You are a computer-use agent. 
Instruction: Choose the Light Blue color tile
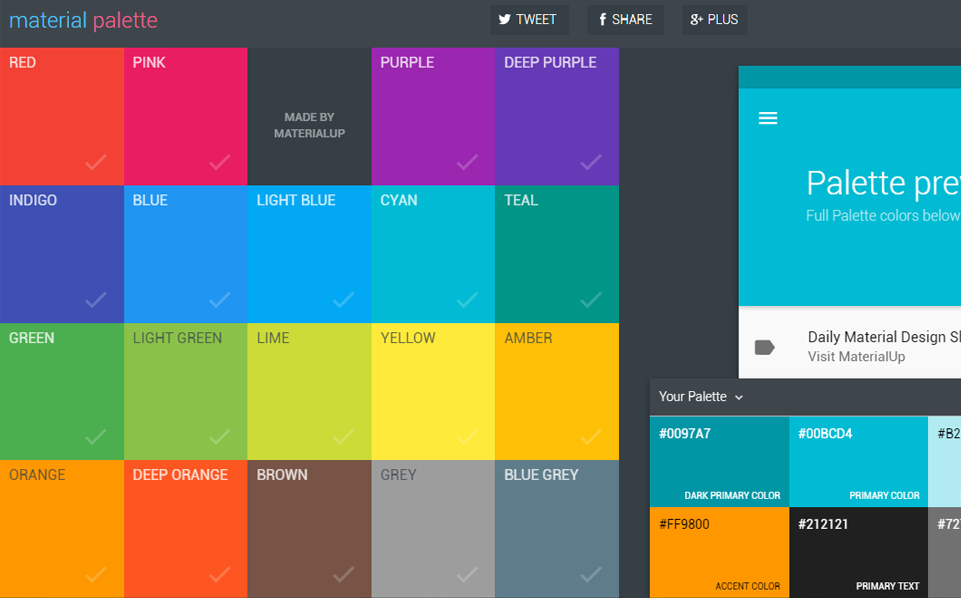[309, 253]
